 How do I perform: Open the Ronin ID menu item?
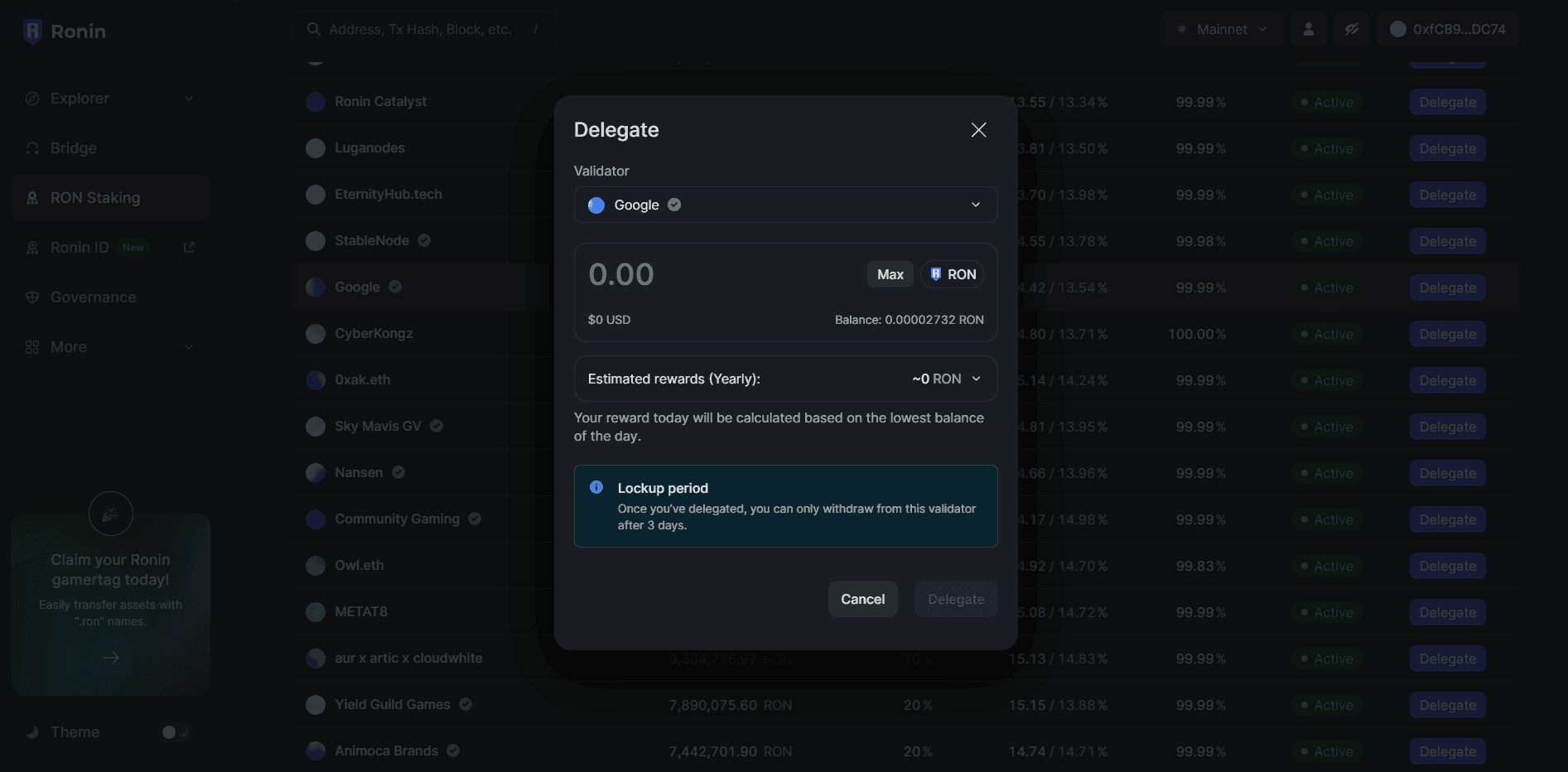point(78,247)
